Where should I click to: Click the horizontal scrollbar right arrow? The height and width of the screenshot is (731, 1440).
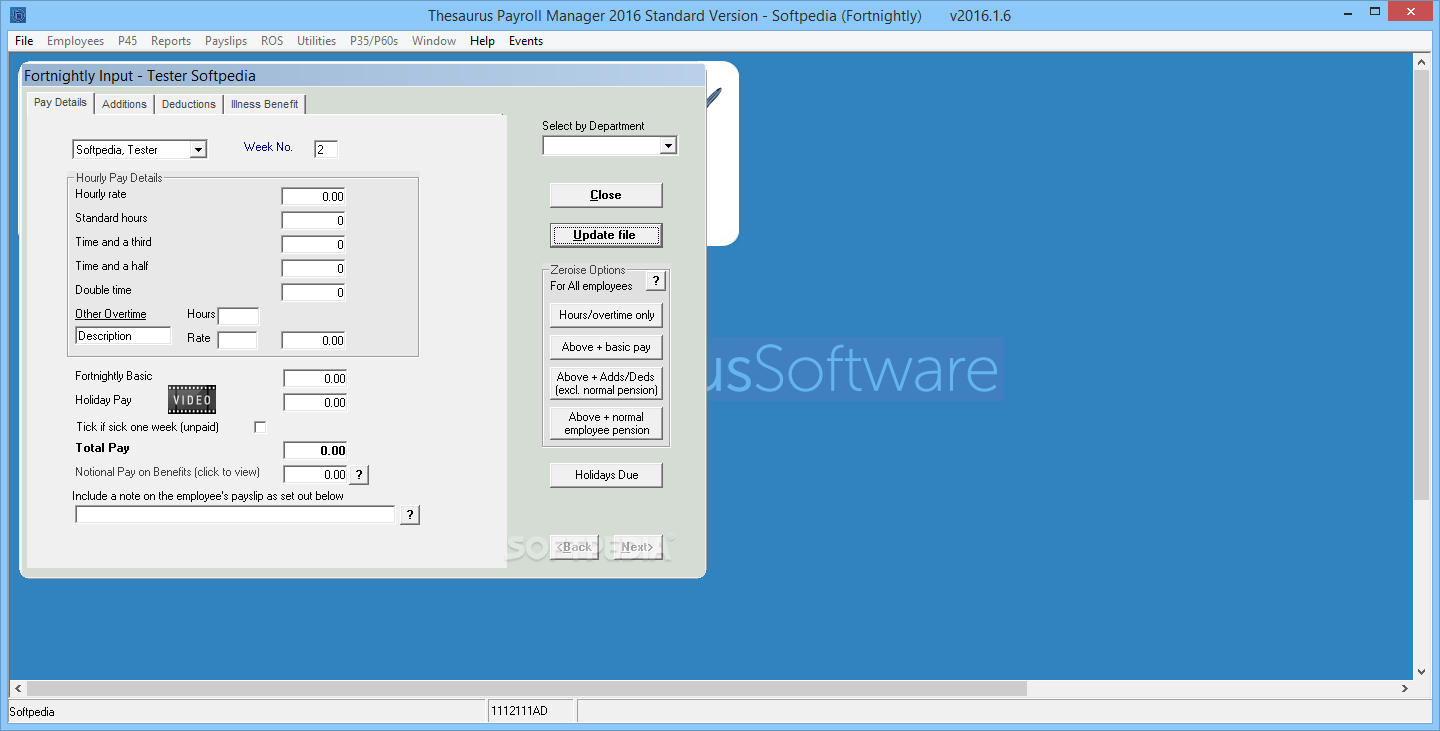[x=1404, y=689]
